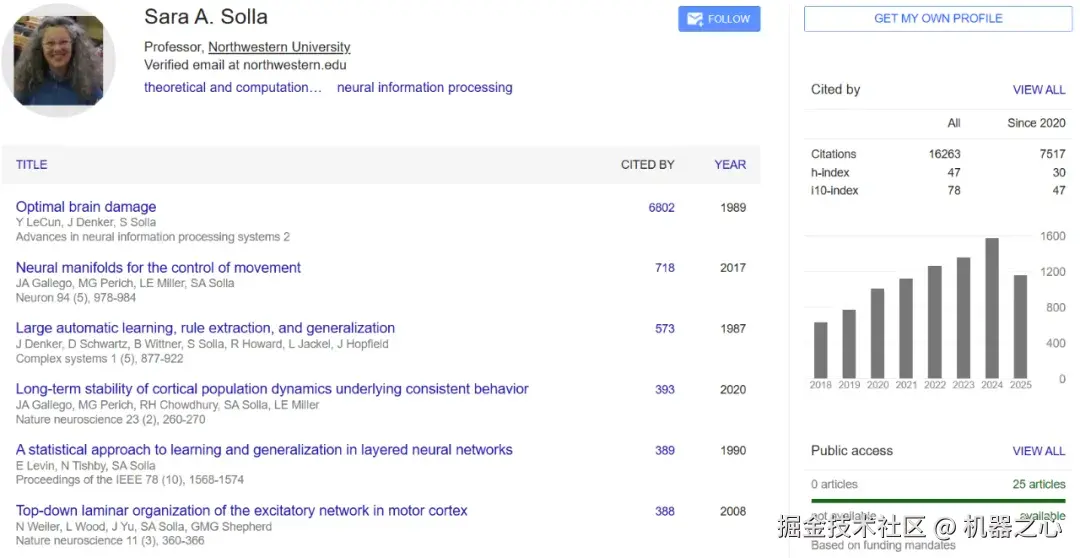Click the GET MY OWN PROFILE button
The image size is (1080, 558).
(x=938, y=19)
